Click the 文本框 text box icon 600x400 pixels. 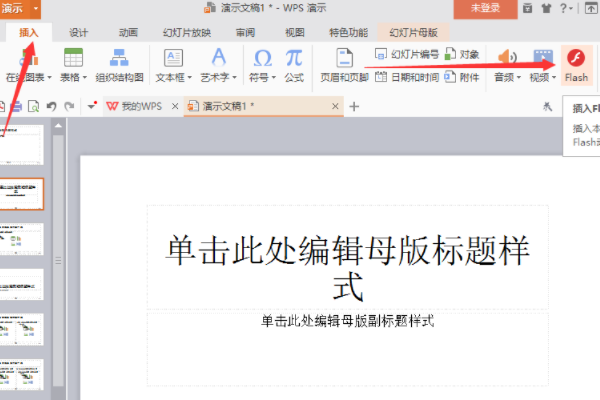pos(173,58)
